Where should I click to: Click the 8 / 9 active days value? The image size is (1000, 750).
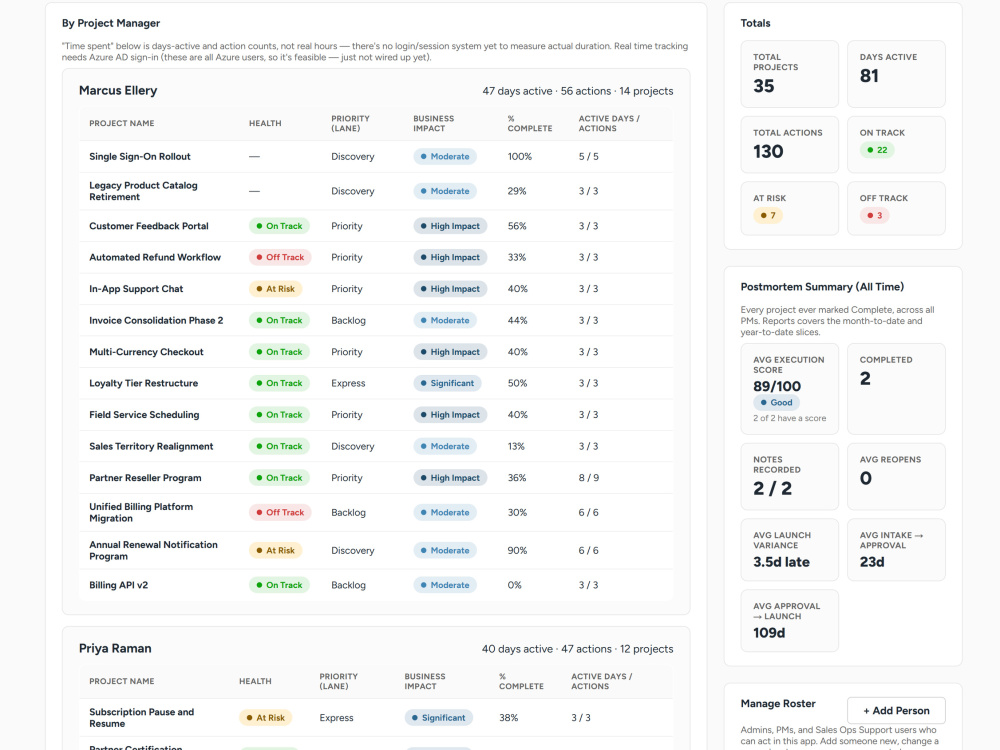click(x=589, y=478)
